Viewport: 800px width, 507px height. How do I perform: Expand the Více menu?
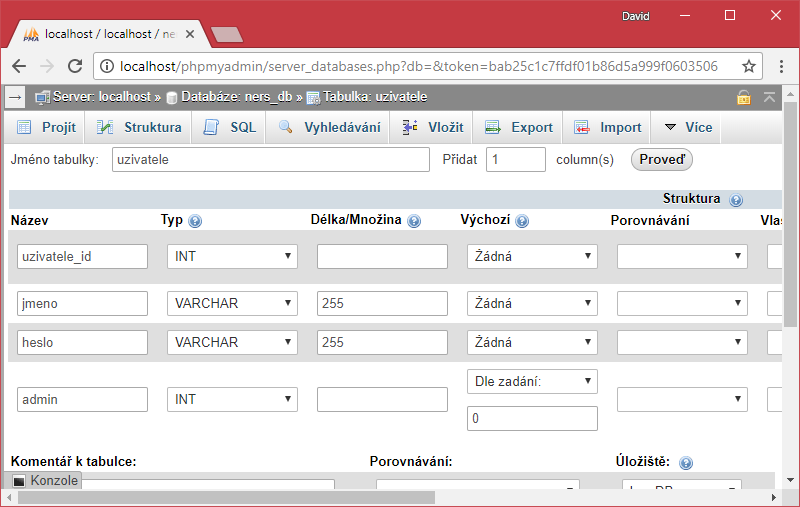click(x=688, y=128)
